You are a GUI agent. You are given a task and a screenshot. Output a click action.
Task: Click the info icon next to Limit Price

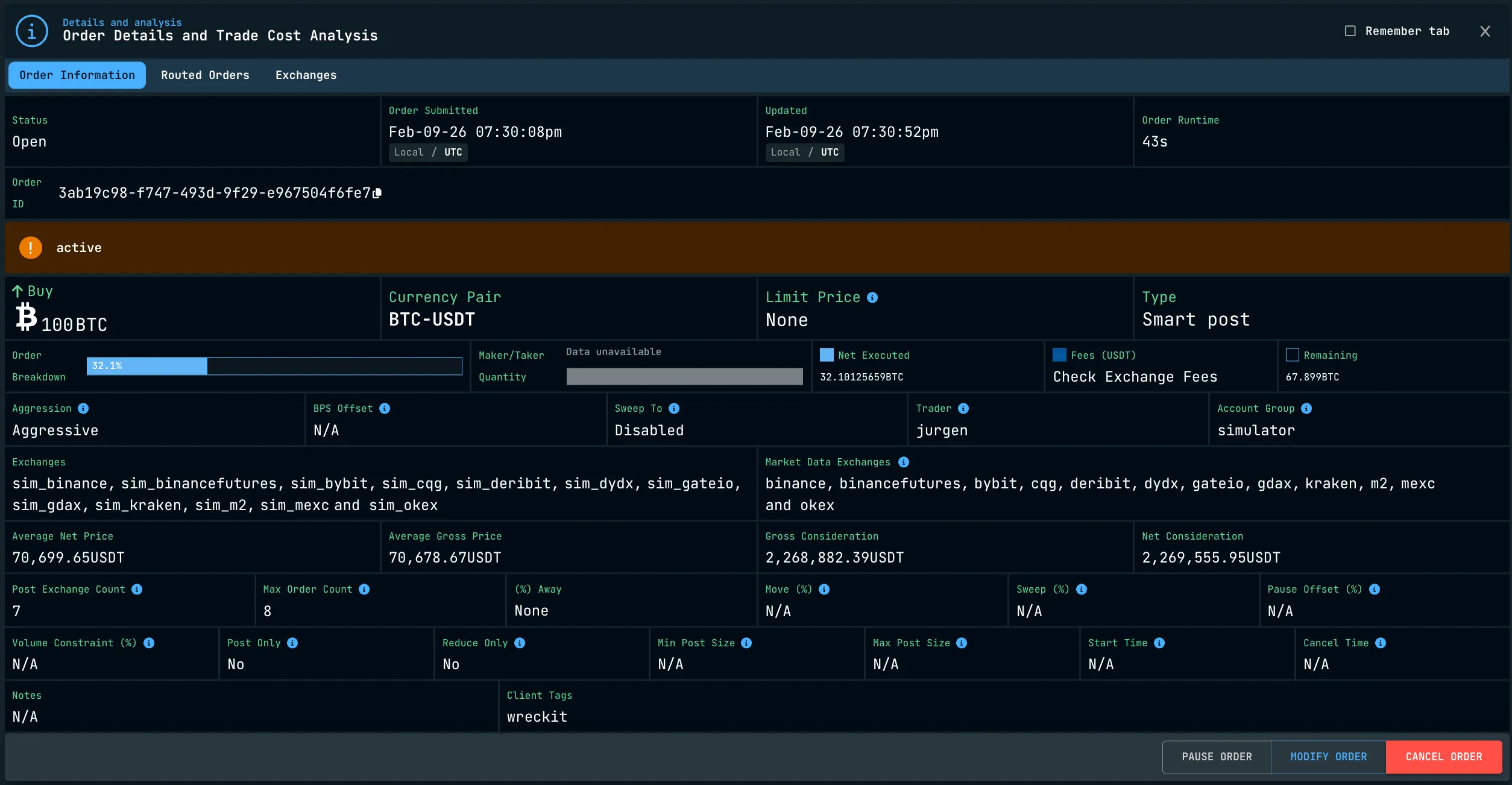872,297
